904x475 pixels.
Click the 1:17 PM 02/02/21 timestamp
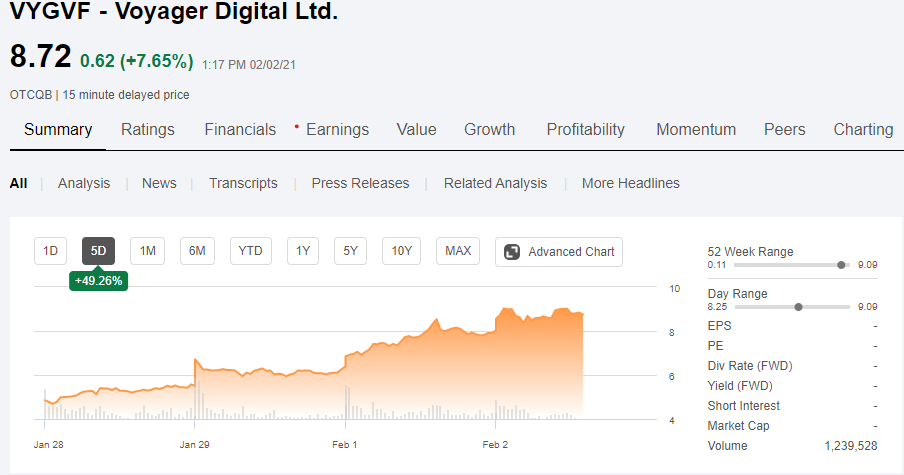[x=248, y=65]
